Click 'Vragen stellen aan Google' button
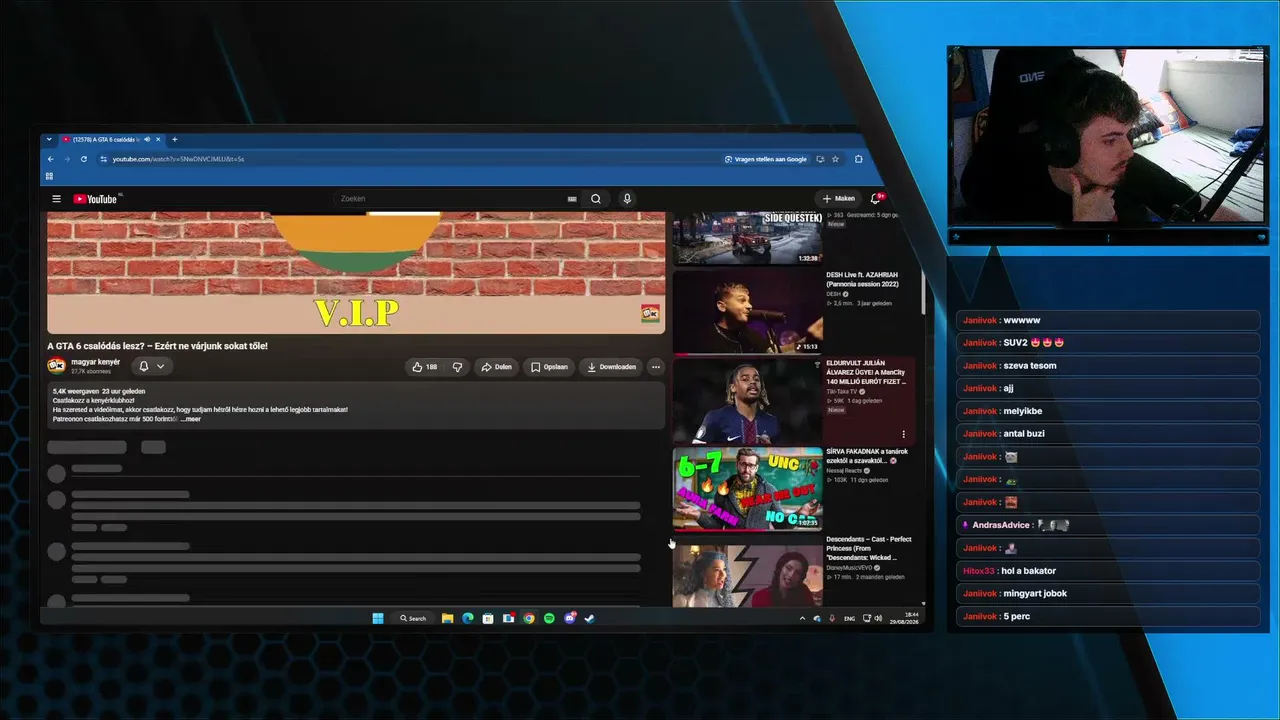1280x720 pixels. click(x=766, y=159)
